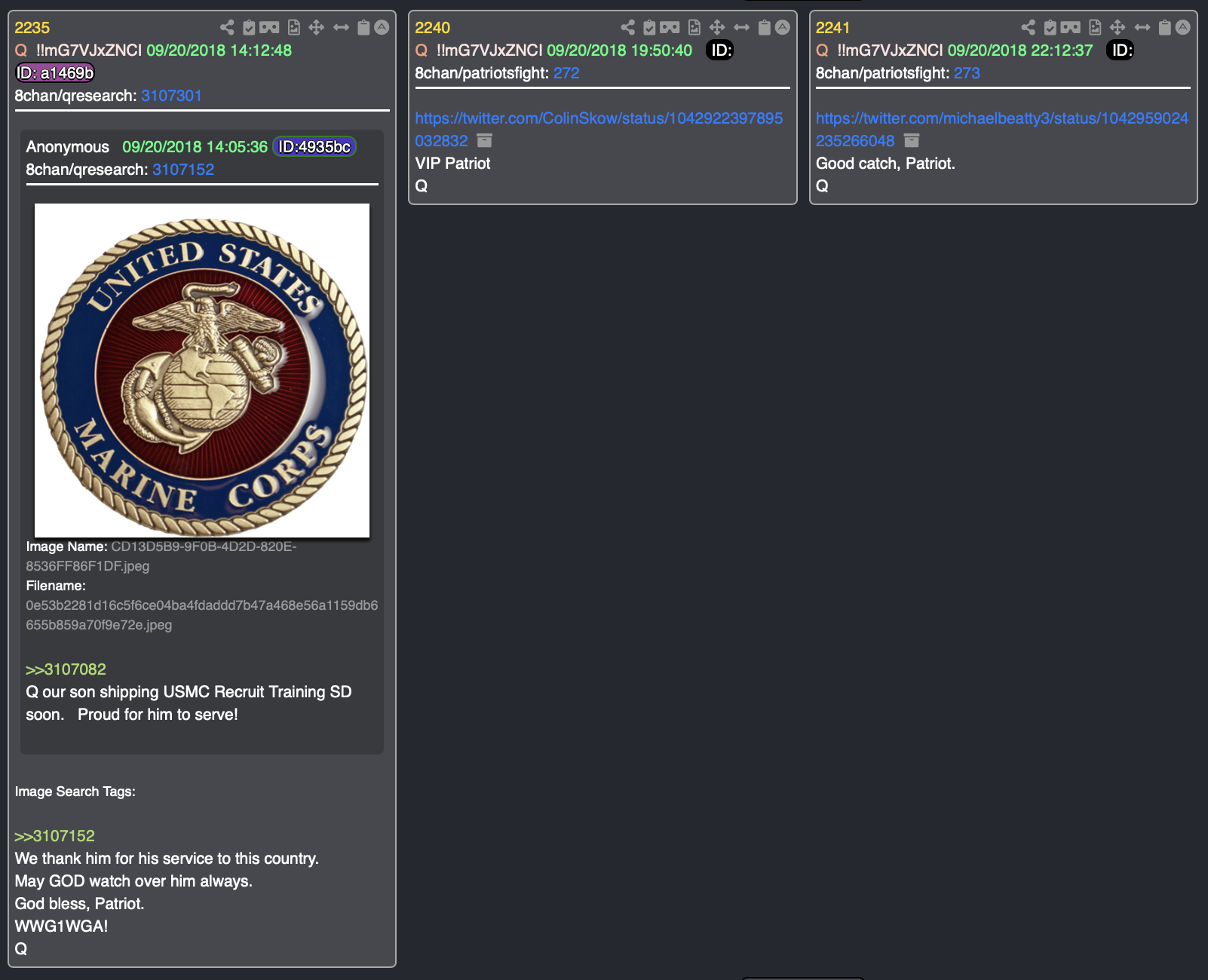This screenshot has height=980, width=1208.
Task: Click the four-way move icon on post 2241
Action: click(x=1118, y=28)
